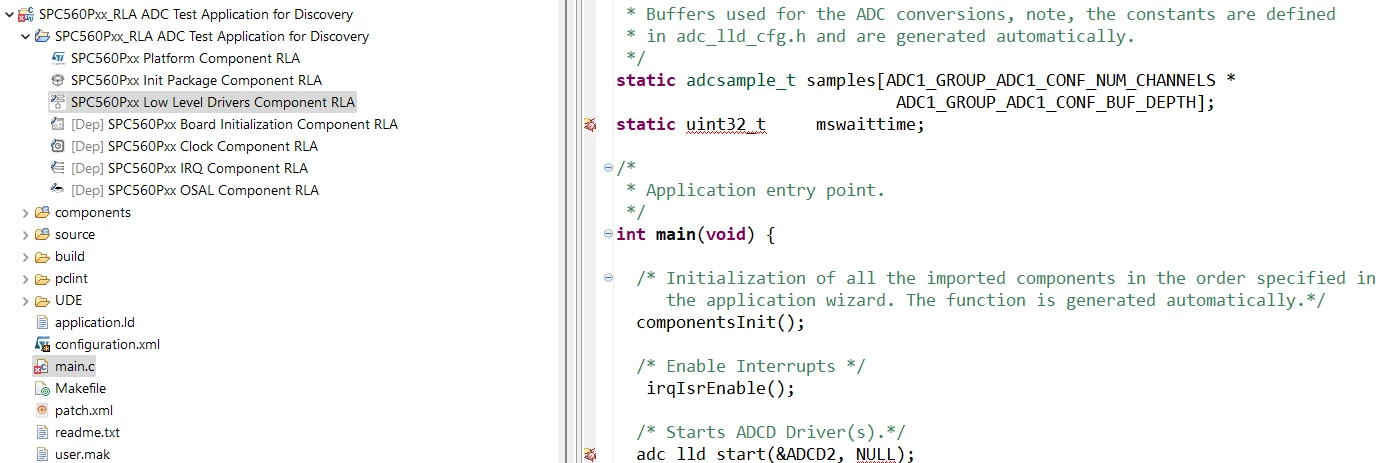The width and height of the screenshot is (1387, 463).
Task: Click the top-level project icon with error marker
Action: (x=26, y=15)
